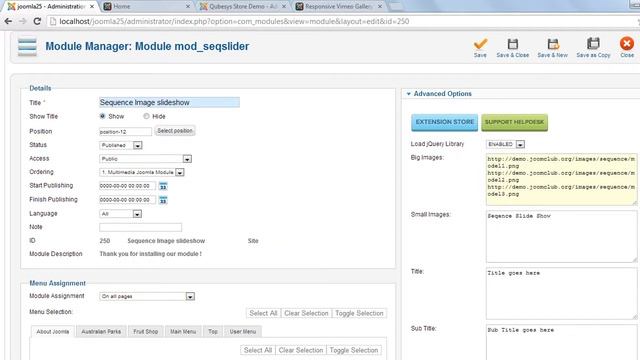Close the Responsive Vimeo Gallery browser tab
This screenshot has width=640, height=360.
(x=380, y=7)
